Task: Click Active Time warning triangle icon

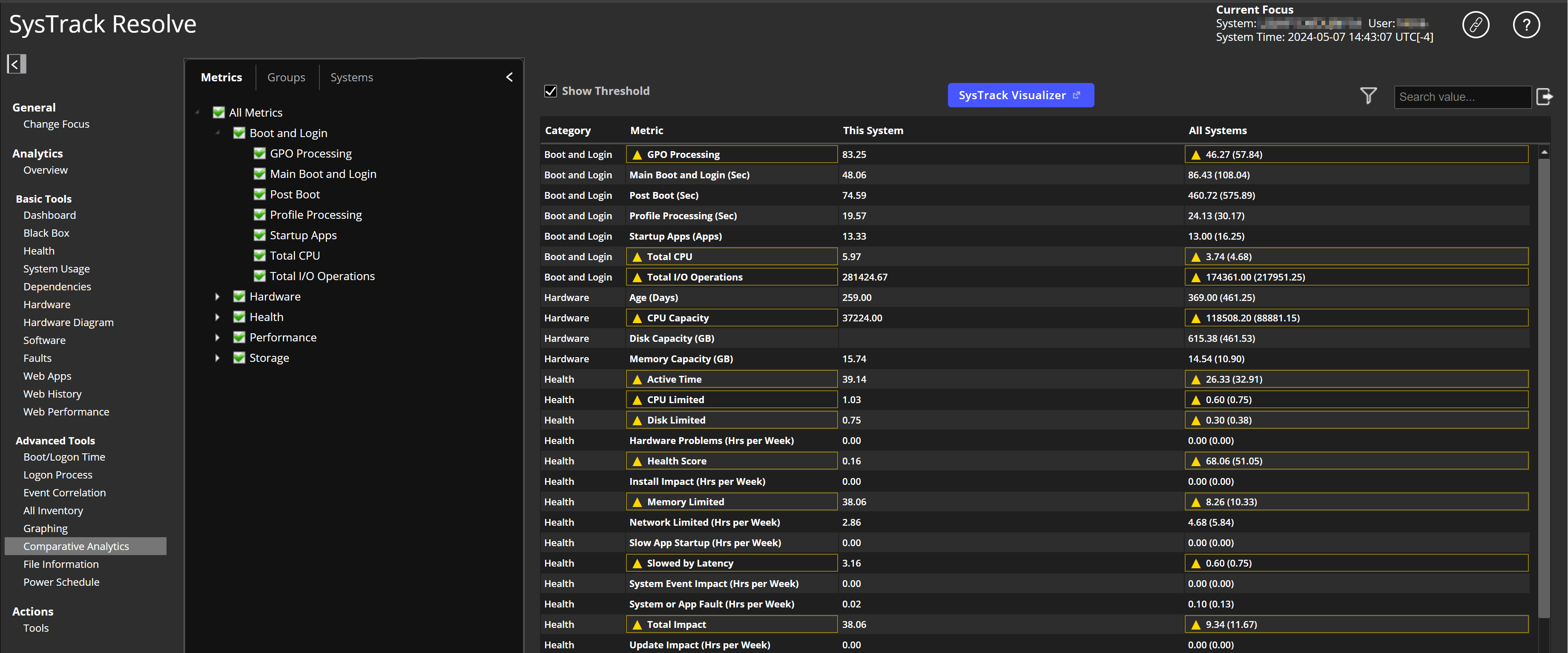Action: (x=638, y=380)
